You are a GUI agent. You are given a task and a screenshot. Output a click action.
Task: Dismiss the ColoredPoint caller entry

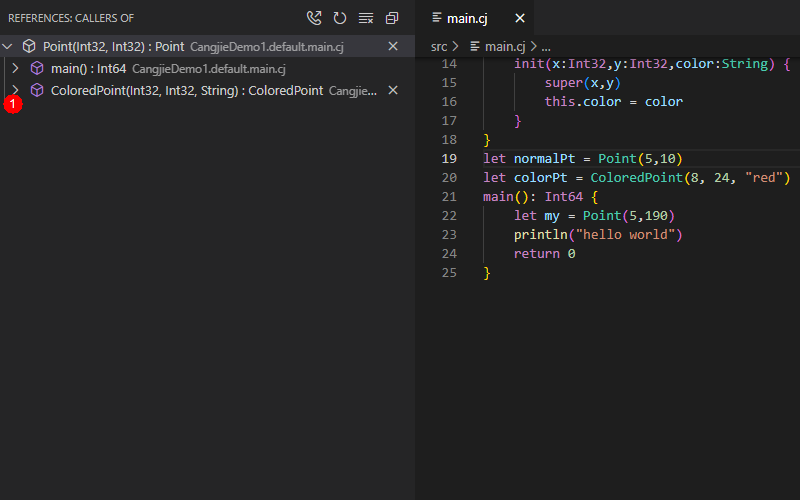click(393, 90)
